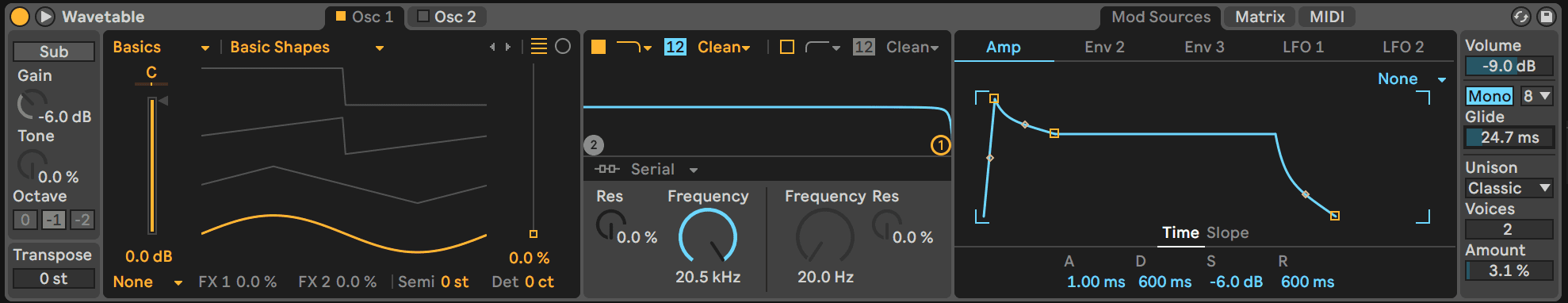Toggle the Mono button

(x=1490, y=96)
